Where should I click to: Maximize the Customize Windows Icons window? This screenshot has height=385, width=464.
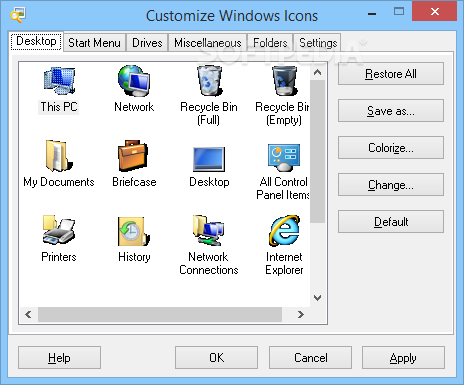click(399, 12)
